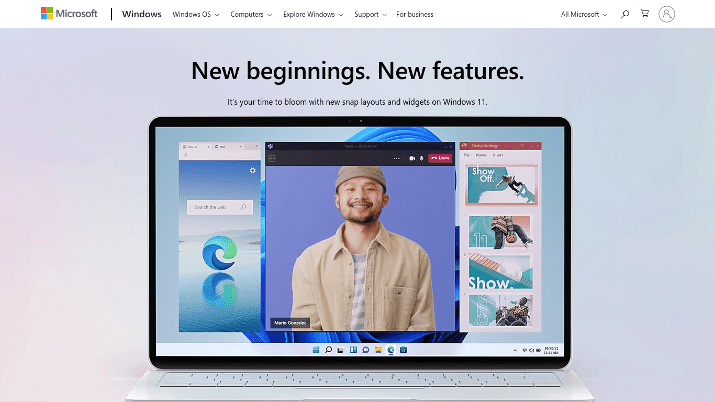Click the battery icon in system tray

[539, 350]
